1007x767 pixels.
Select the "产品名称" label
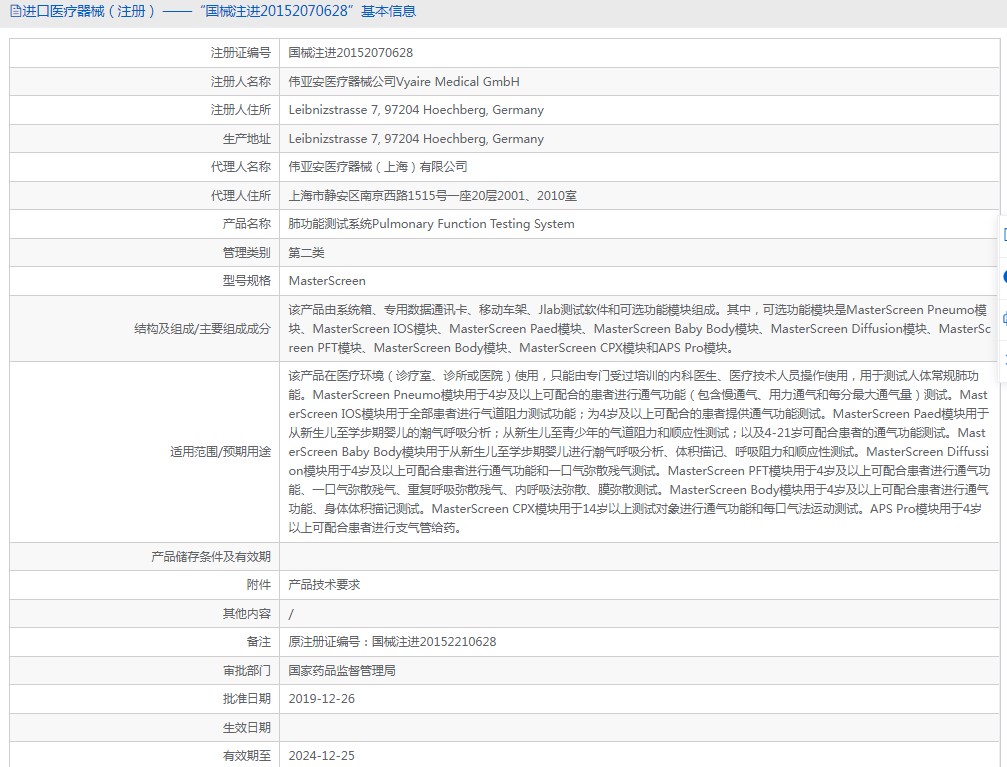pos(247,224)
